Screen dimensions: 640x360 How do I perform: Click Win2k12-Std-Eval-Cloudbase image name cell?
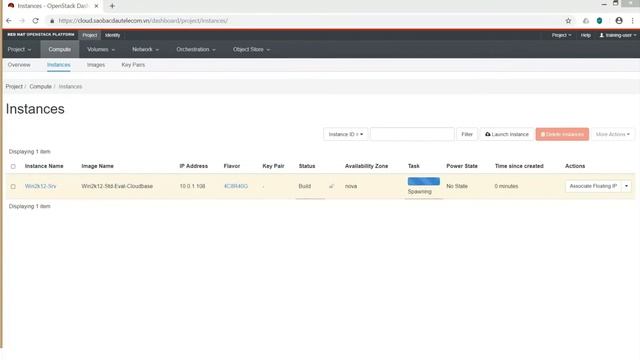[x=117, y=186]
